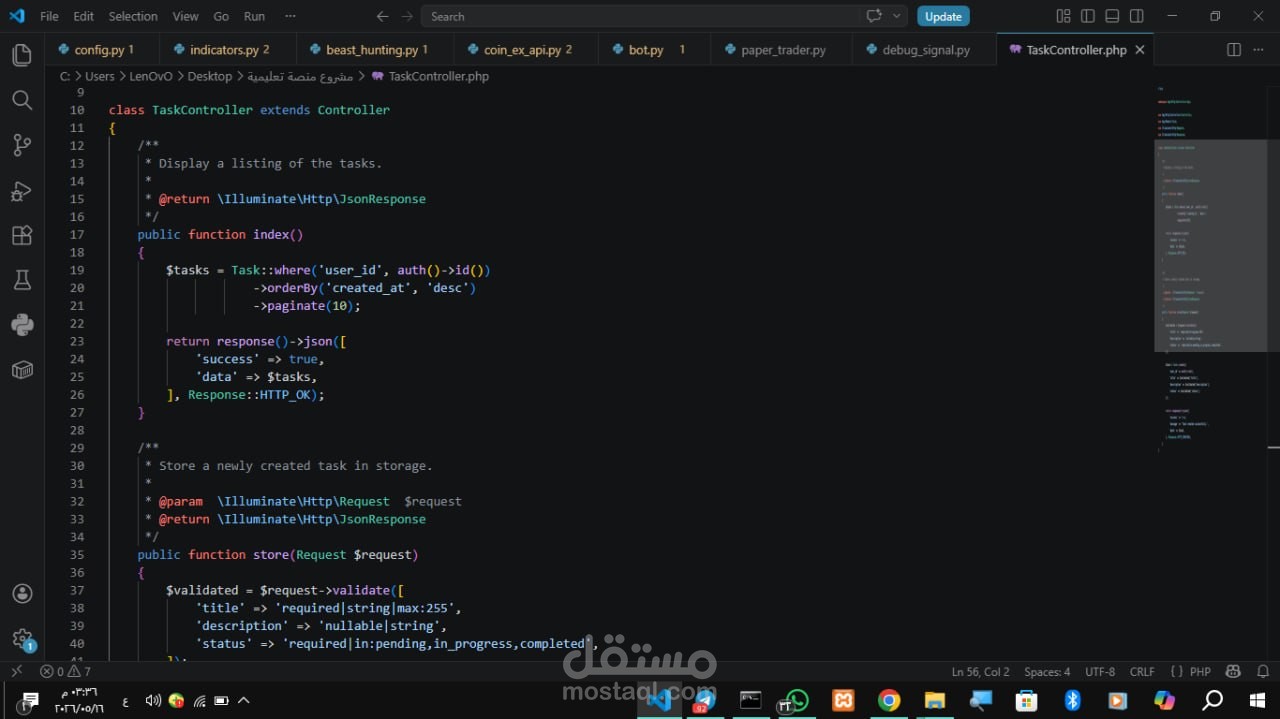Viewport: 1280px width, 719px height.
Task: Open the Testing flask view
Action: [x=22, y=280]
